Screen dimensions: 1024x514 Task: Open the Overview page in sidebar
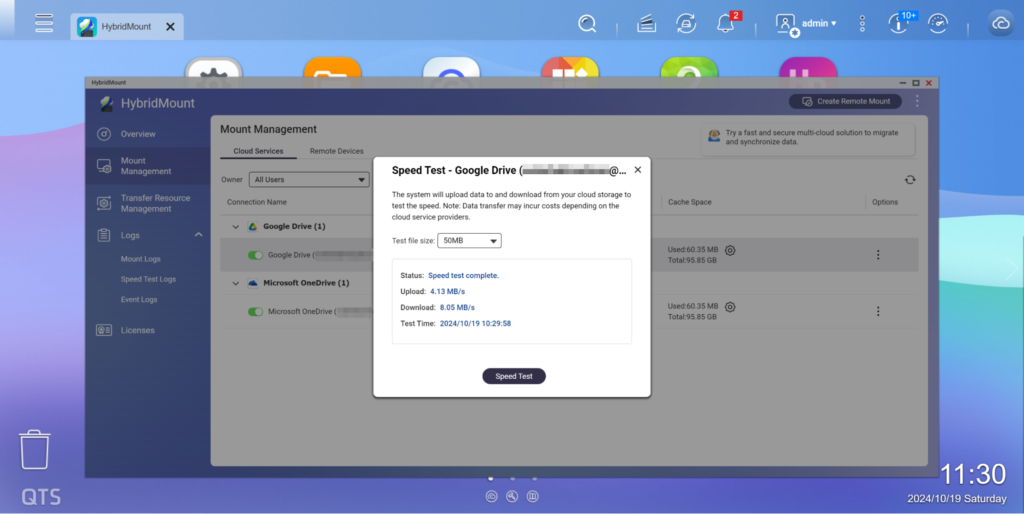click(x=138, y=134)
